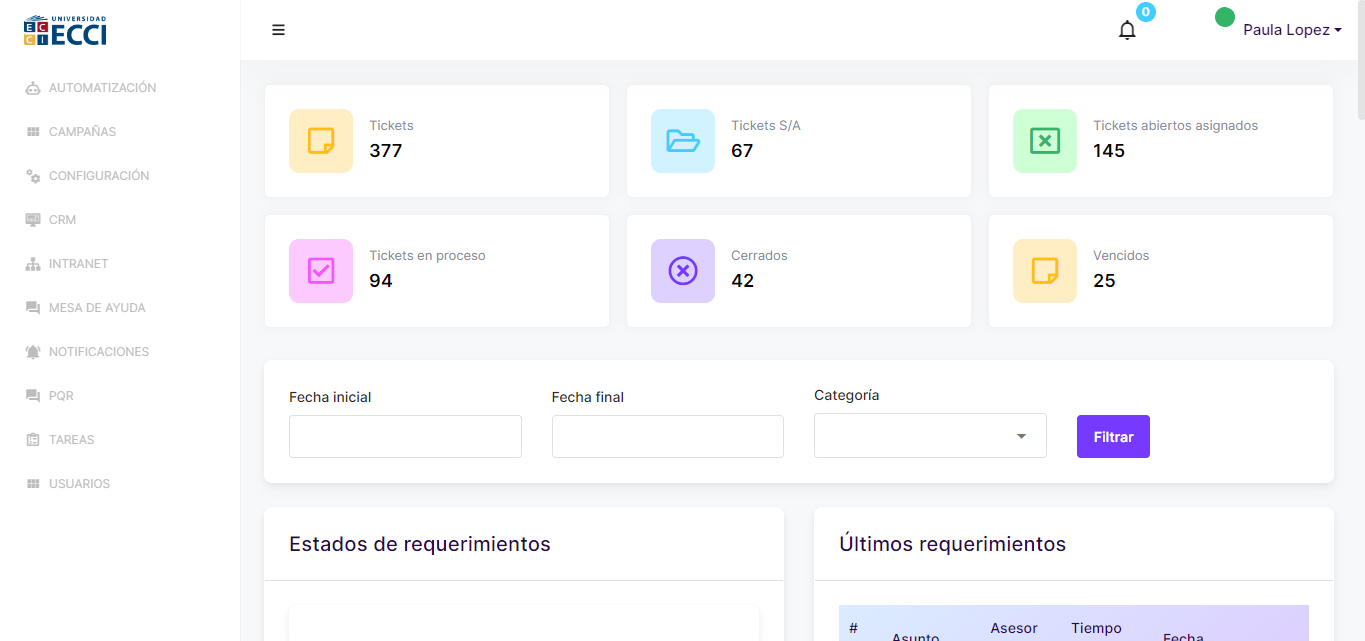Image resolution: width=1365 pixels, height=641 pixels.
Task: Open the Paula Lopez user dropdown
Action: [x=1292, y=30]
